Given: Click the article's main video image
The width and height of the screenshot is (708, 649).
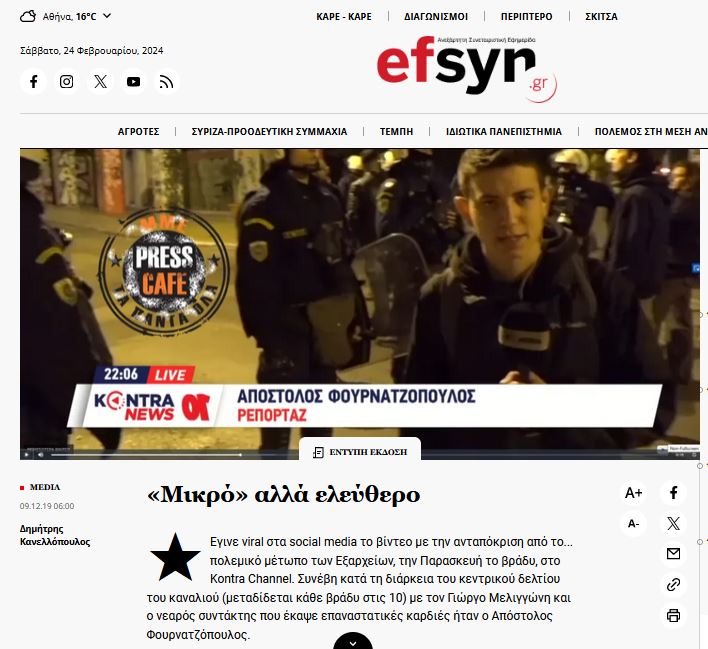Looking at the screenshot, I should pos(360,304).
